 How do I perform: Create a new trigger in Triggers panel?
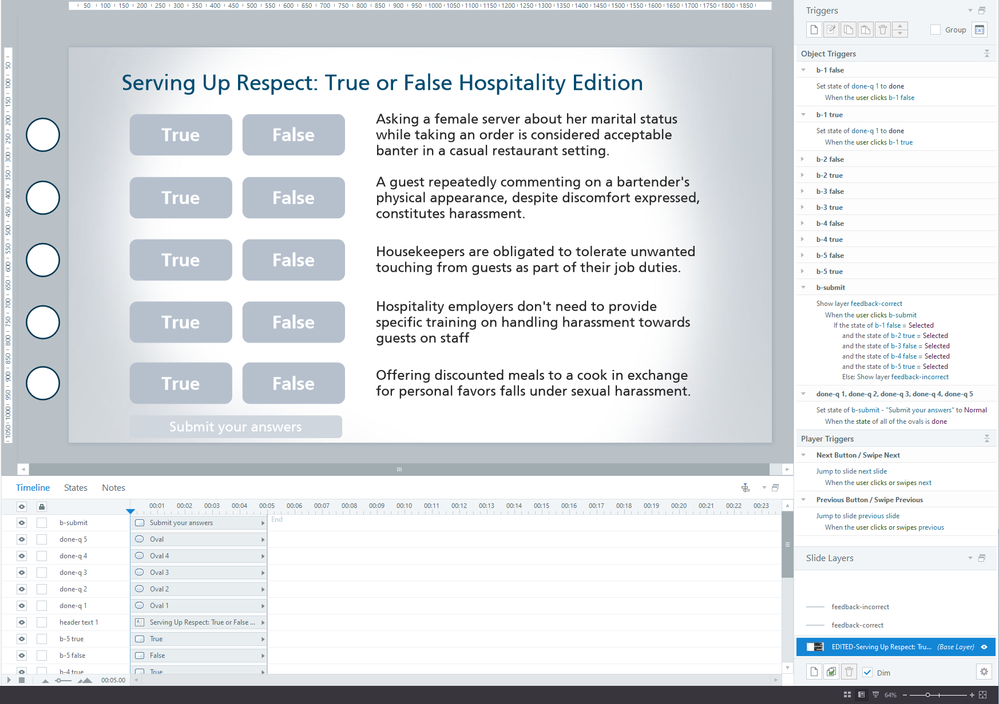tap(814, 29)
